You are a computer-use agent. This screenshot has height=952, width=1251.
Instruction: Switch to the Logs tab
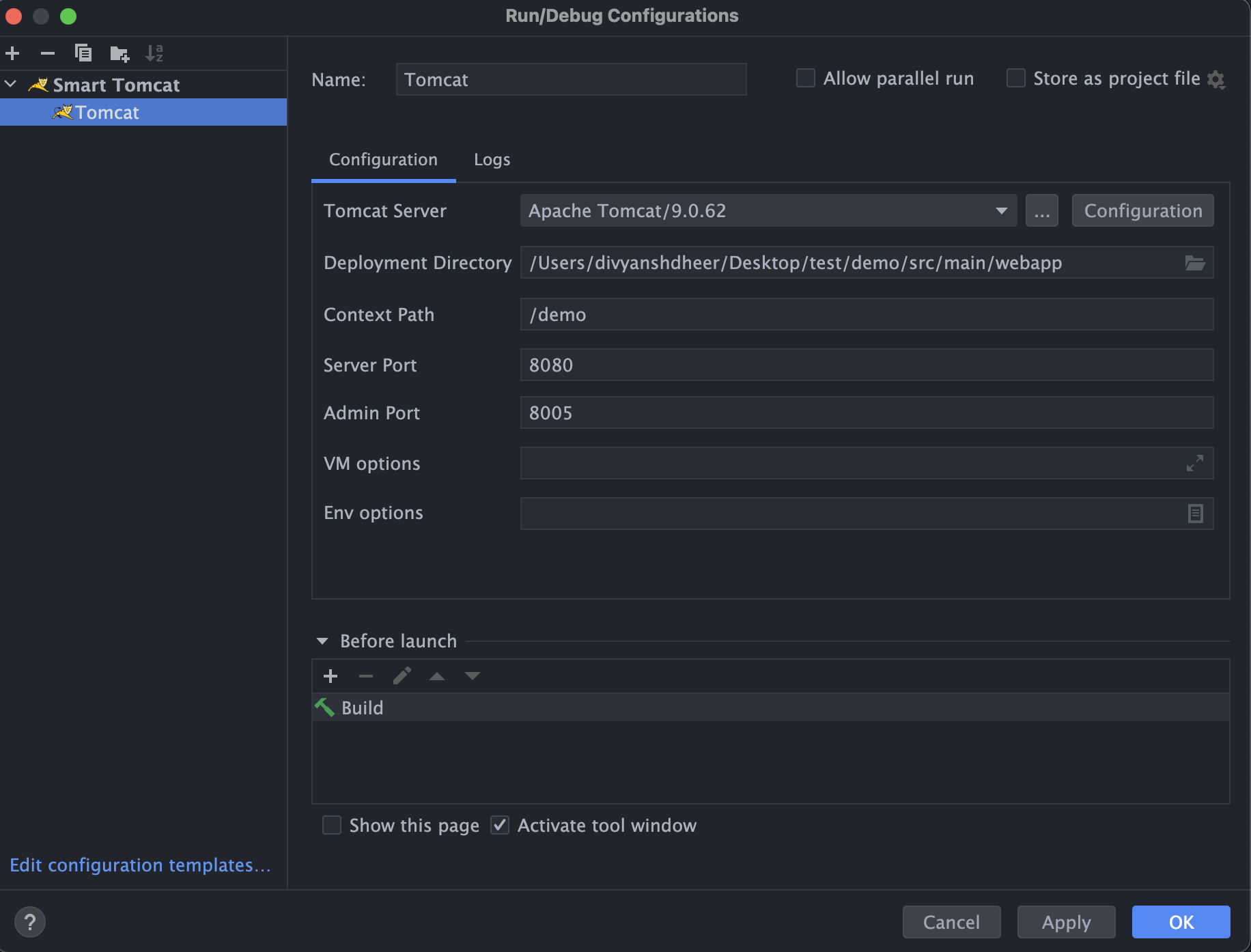[x=492, y=160]
